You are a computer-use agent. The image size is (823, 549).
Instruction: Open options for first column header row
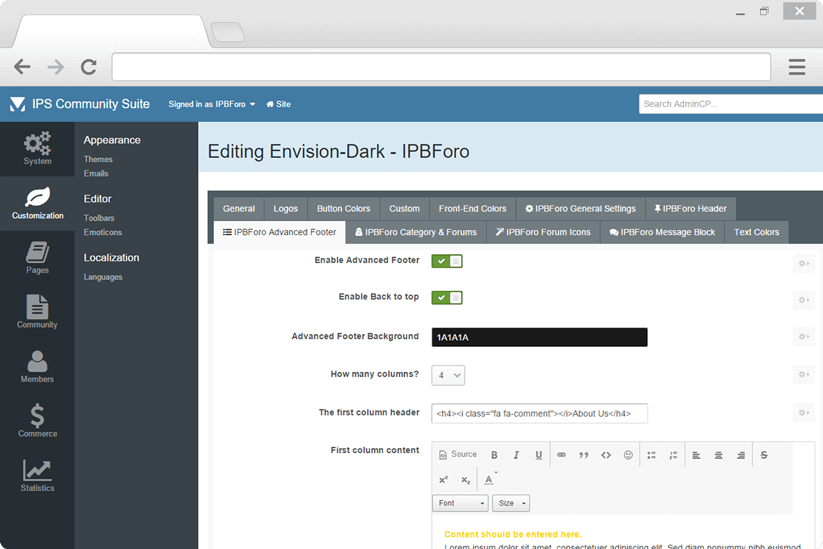pos(804,413)
